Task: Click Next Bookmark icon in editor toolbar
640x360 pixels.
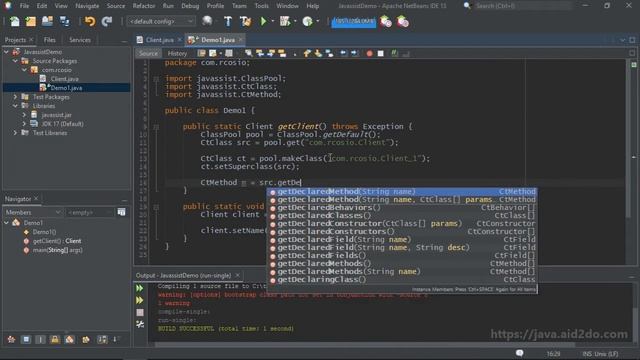Action: 318,53
